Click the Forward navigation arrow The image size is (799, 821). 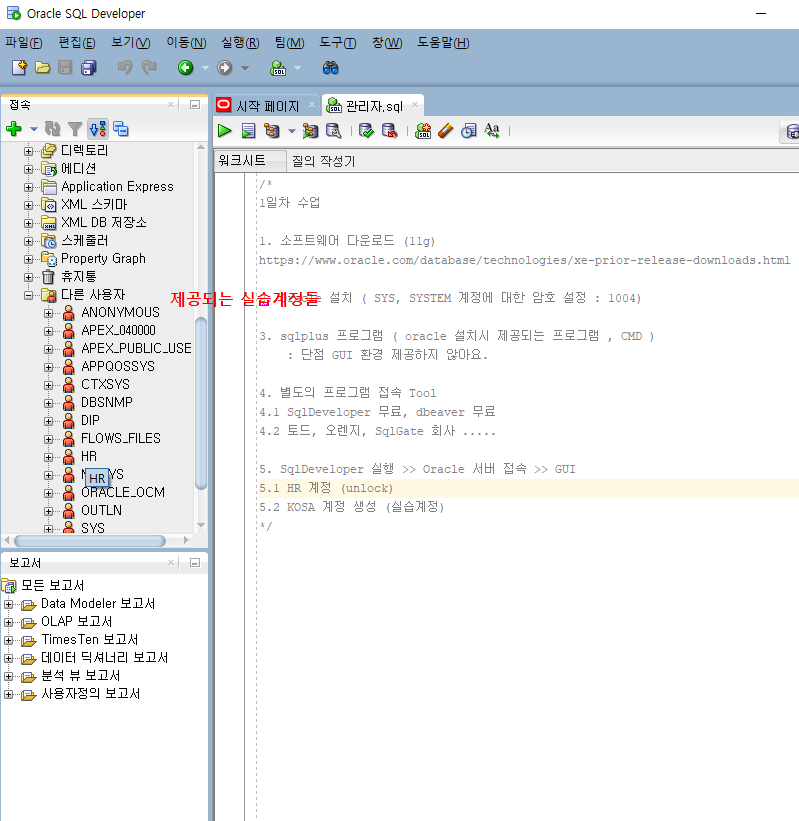point(225,68)
